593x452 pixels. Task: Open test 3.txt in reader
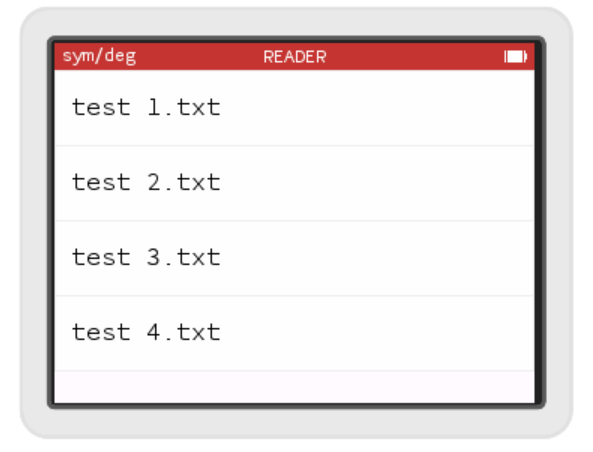click(295, 258)
